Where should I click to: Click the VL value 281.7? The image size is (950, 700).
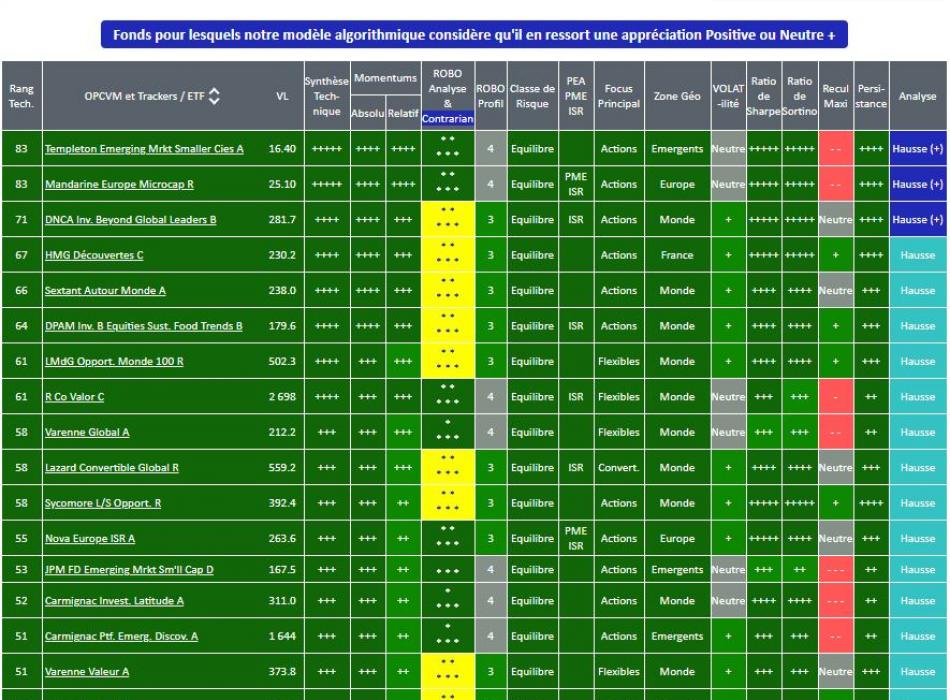tap(282, 220)
